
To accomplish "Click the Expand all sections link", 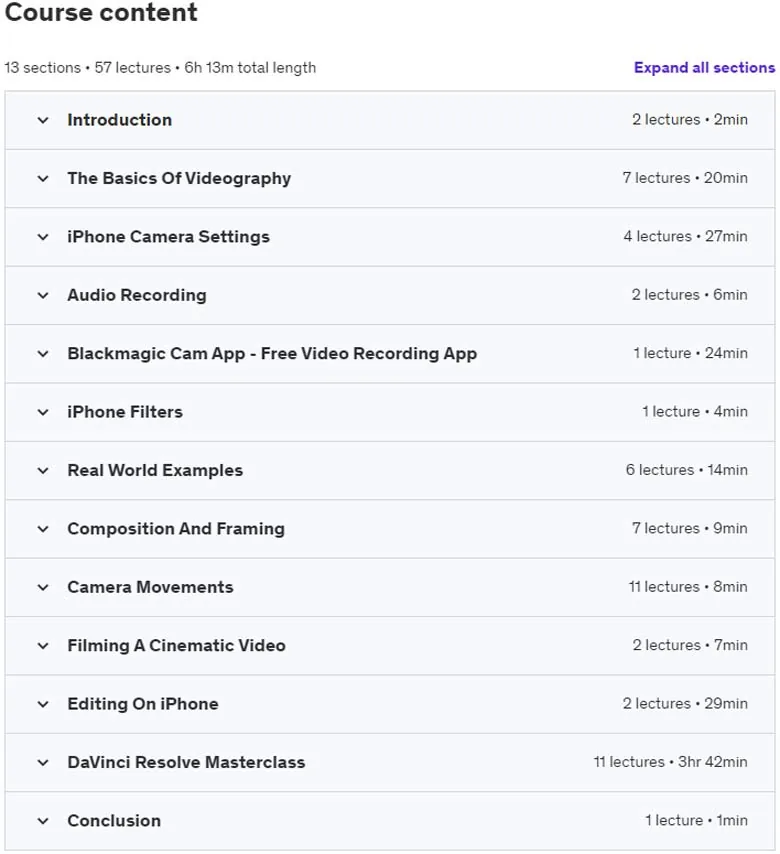I will click(x=704, y=68).
